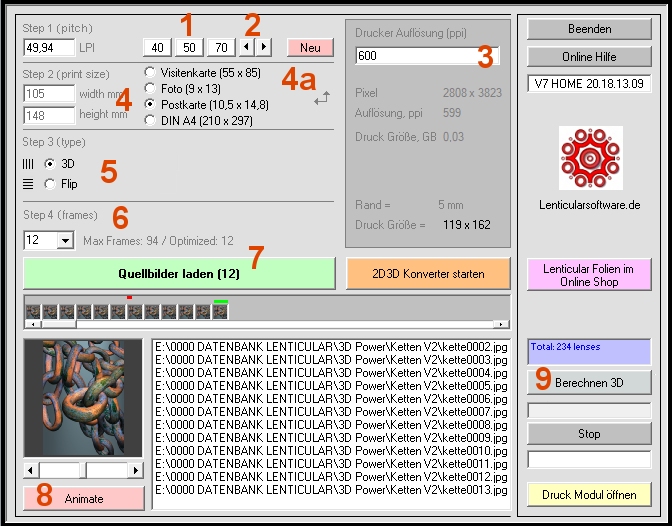Image resolution: width=672 pixels, height=526 pixels.
Task: Click the first frame thumbnail in the strip
Action: point(33,312)
